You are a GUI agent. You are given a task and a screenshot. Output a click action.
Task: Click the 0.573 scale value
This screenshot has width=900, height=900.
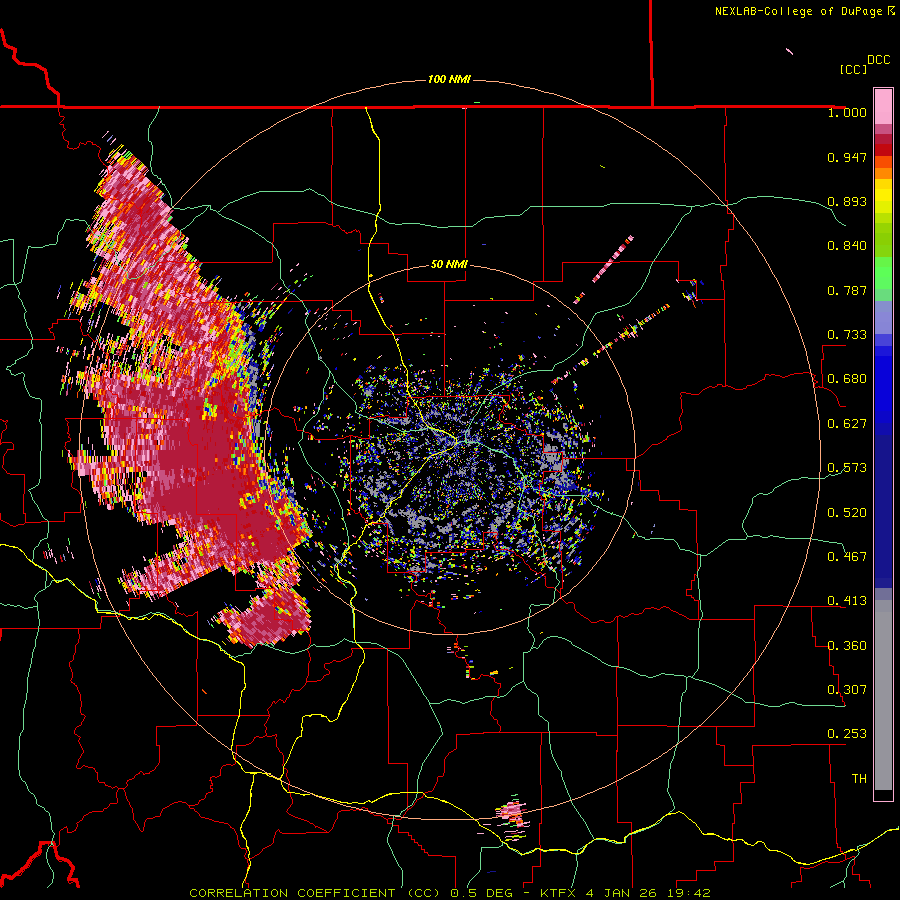pyautogui.click(x=847, y=468)
